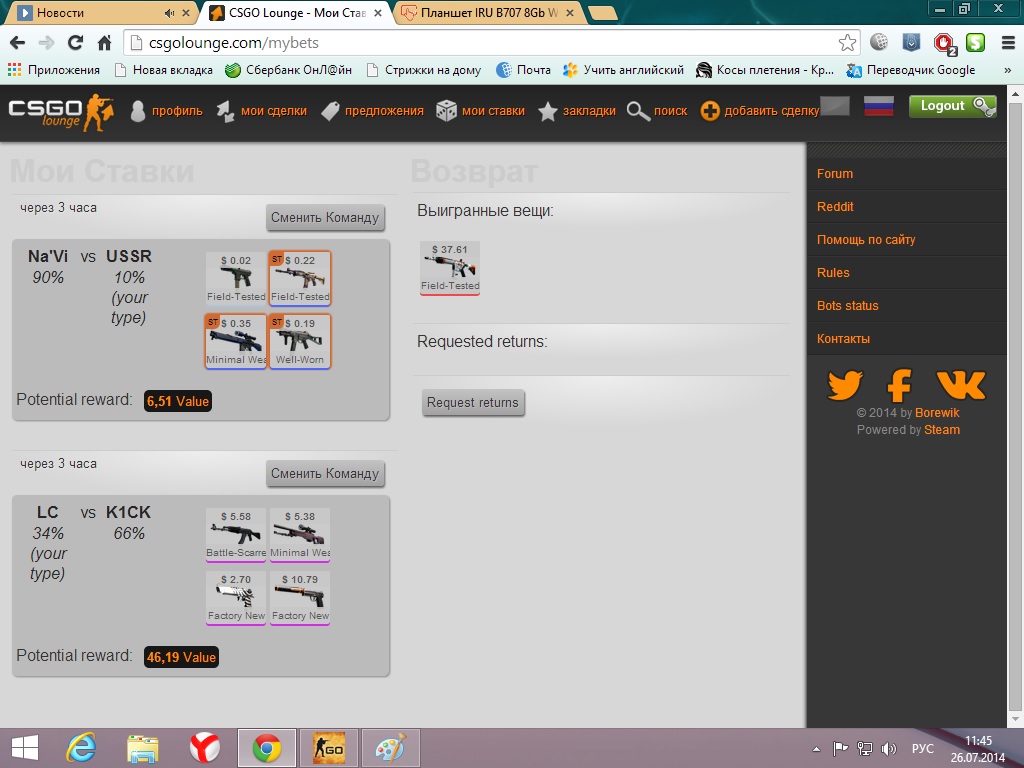The image size is (1024, 768).
Task: Click add trade (добавить сделку) plus
Action: (760, 111)
